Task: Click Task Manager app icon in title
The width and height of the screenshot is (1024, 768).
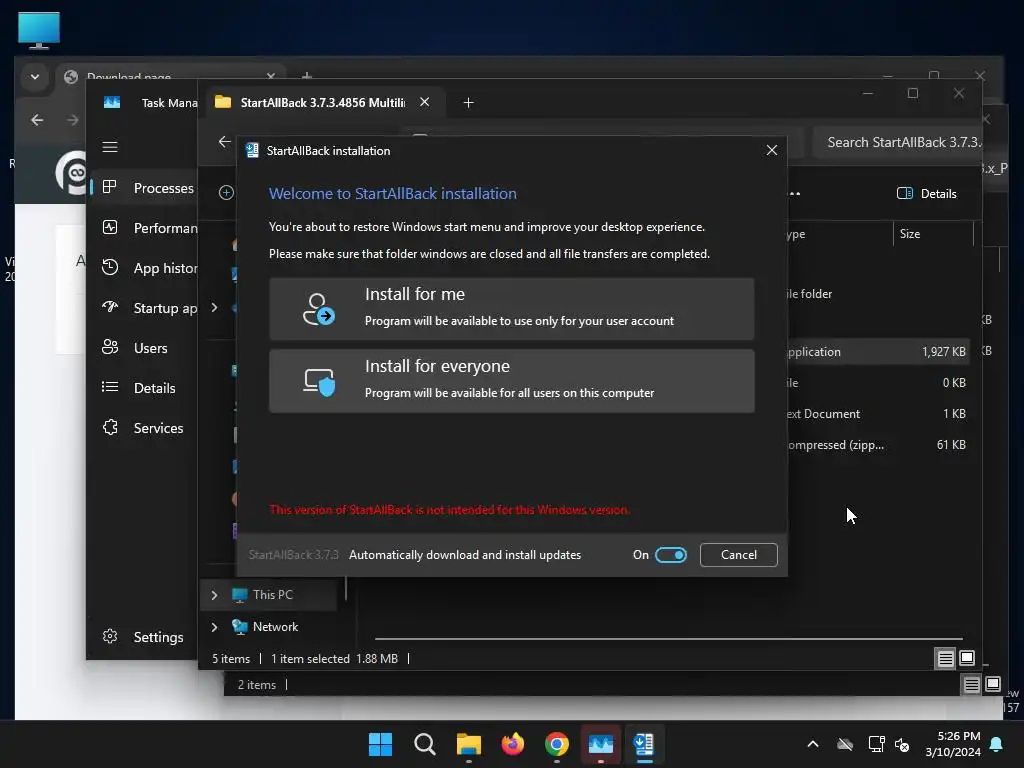Action: (x=112, y=103)
